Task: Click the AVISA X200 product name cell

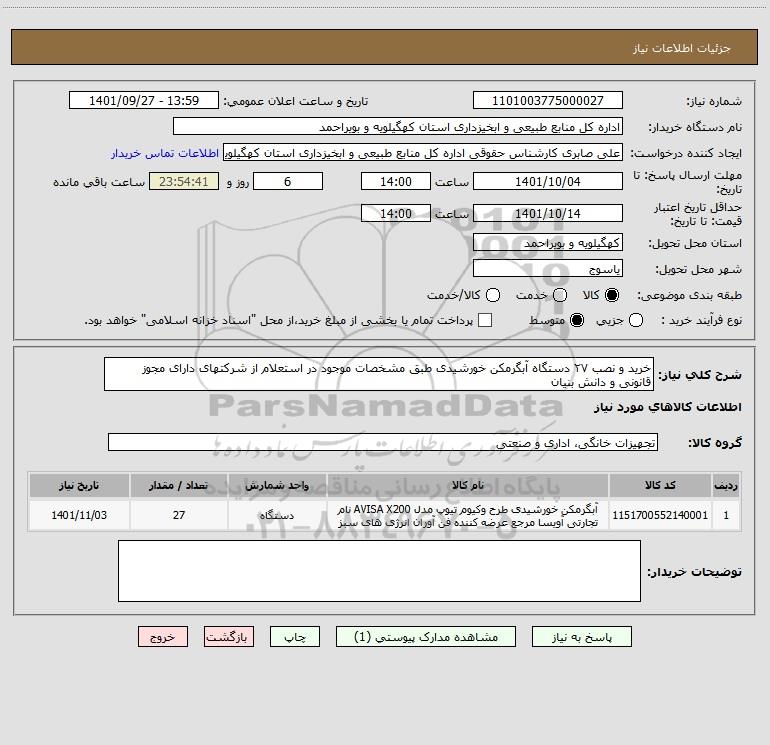Action: (x=468, y=515)
